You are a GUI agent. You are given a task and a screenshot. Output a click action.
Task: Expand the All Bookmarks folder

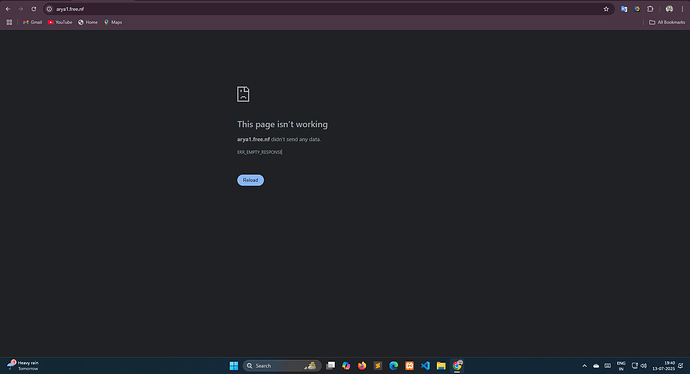(667, 22)
